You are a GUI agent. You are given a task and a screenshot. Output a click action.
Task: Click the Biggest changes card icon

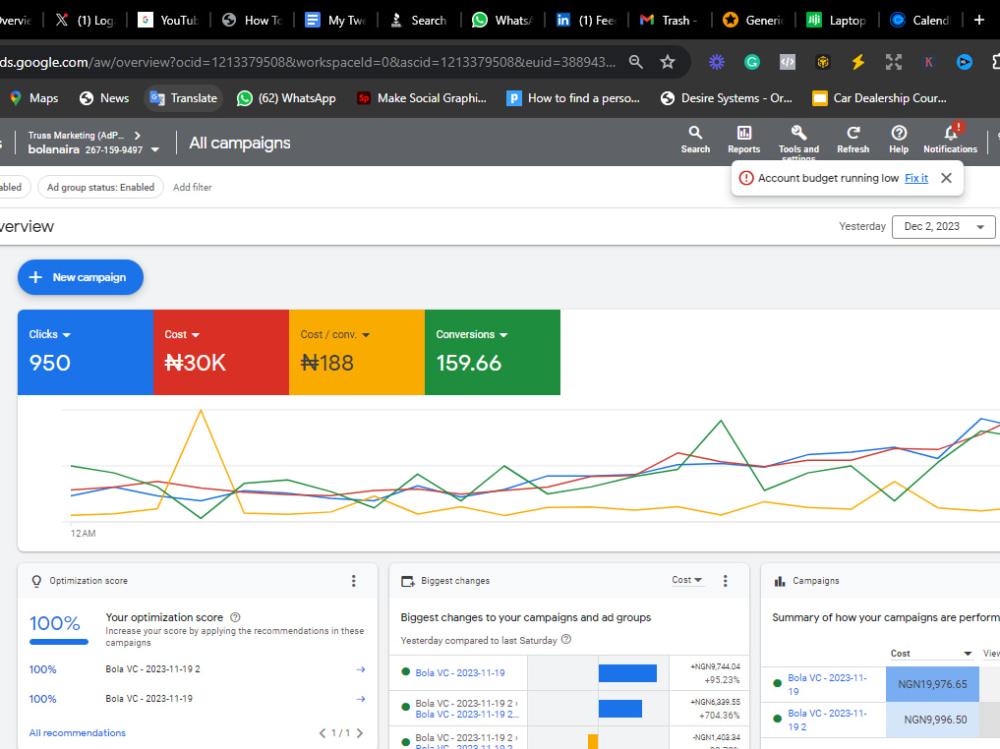point(407,581)
